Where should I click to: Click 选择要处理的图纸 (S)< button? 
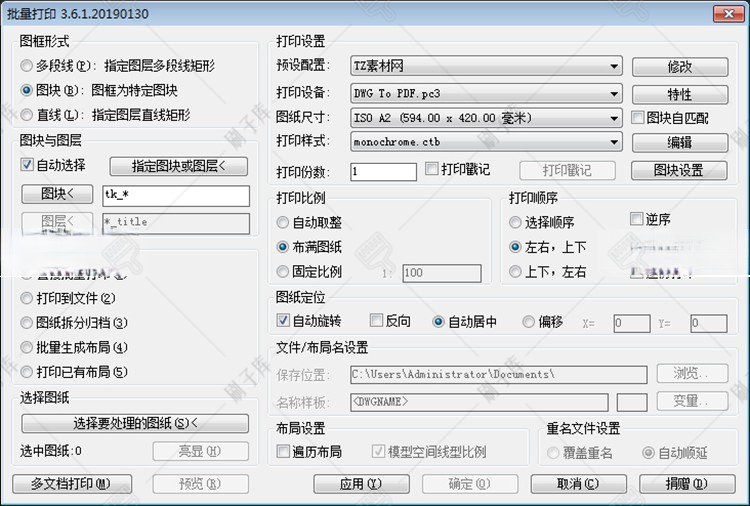(135, 423)
